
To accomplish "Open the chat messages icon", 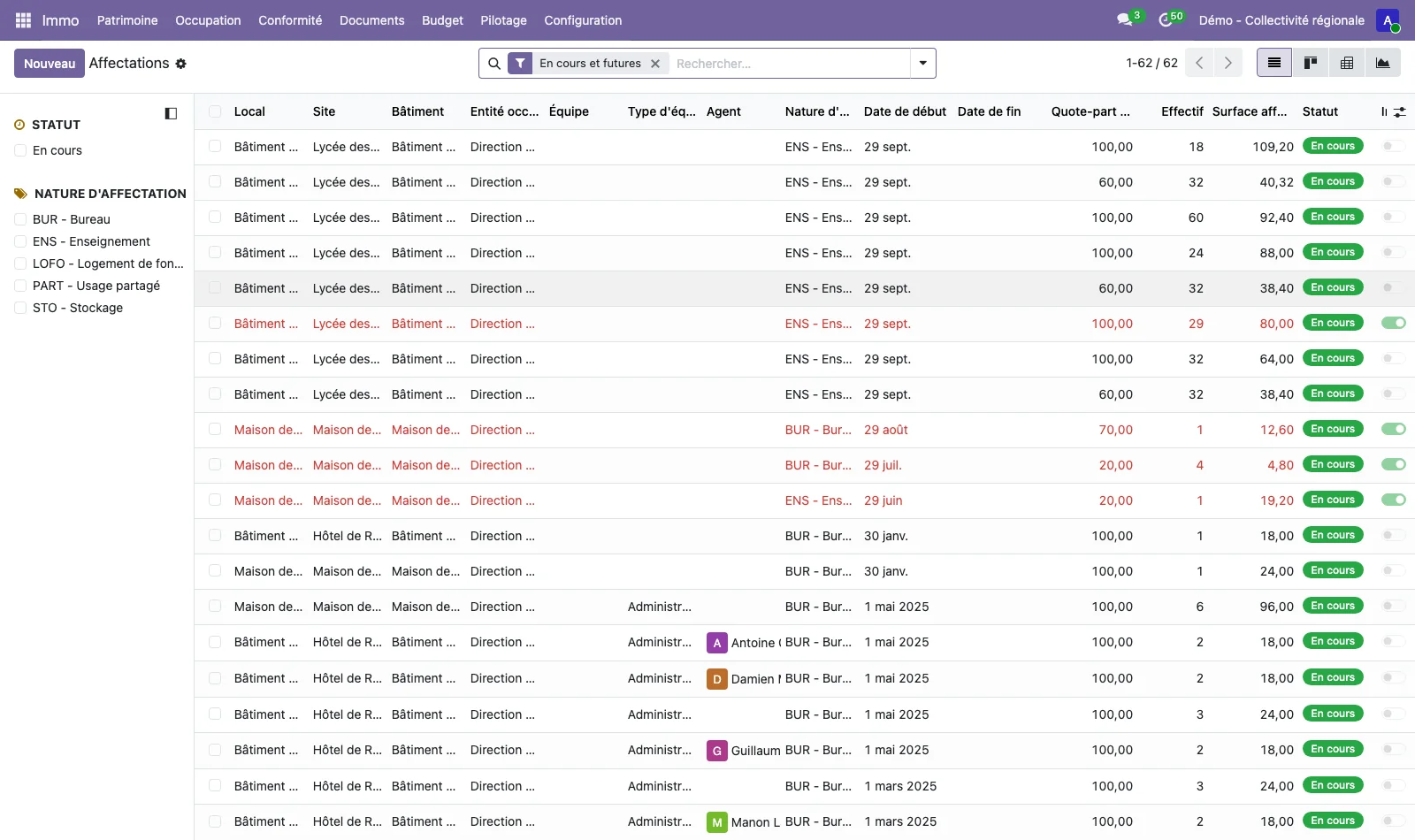I will pyautogui.click(x=1125, y=19).
